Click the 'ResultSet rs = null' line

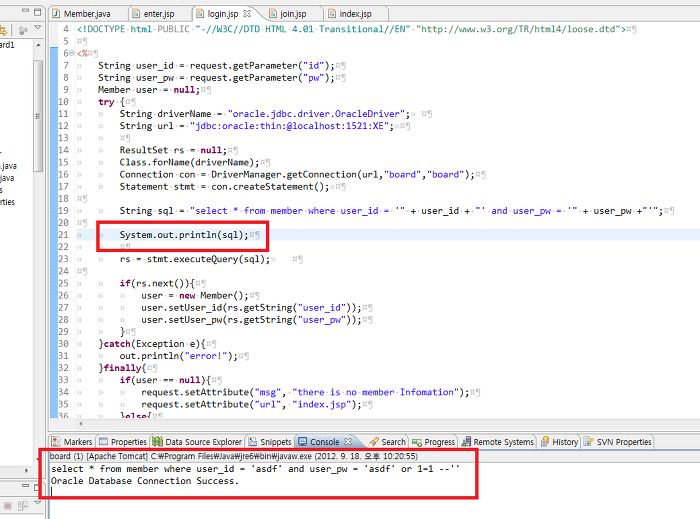[x=173, y=150]
